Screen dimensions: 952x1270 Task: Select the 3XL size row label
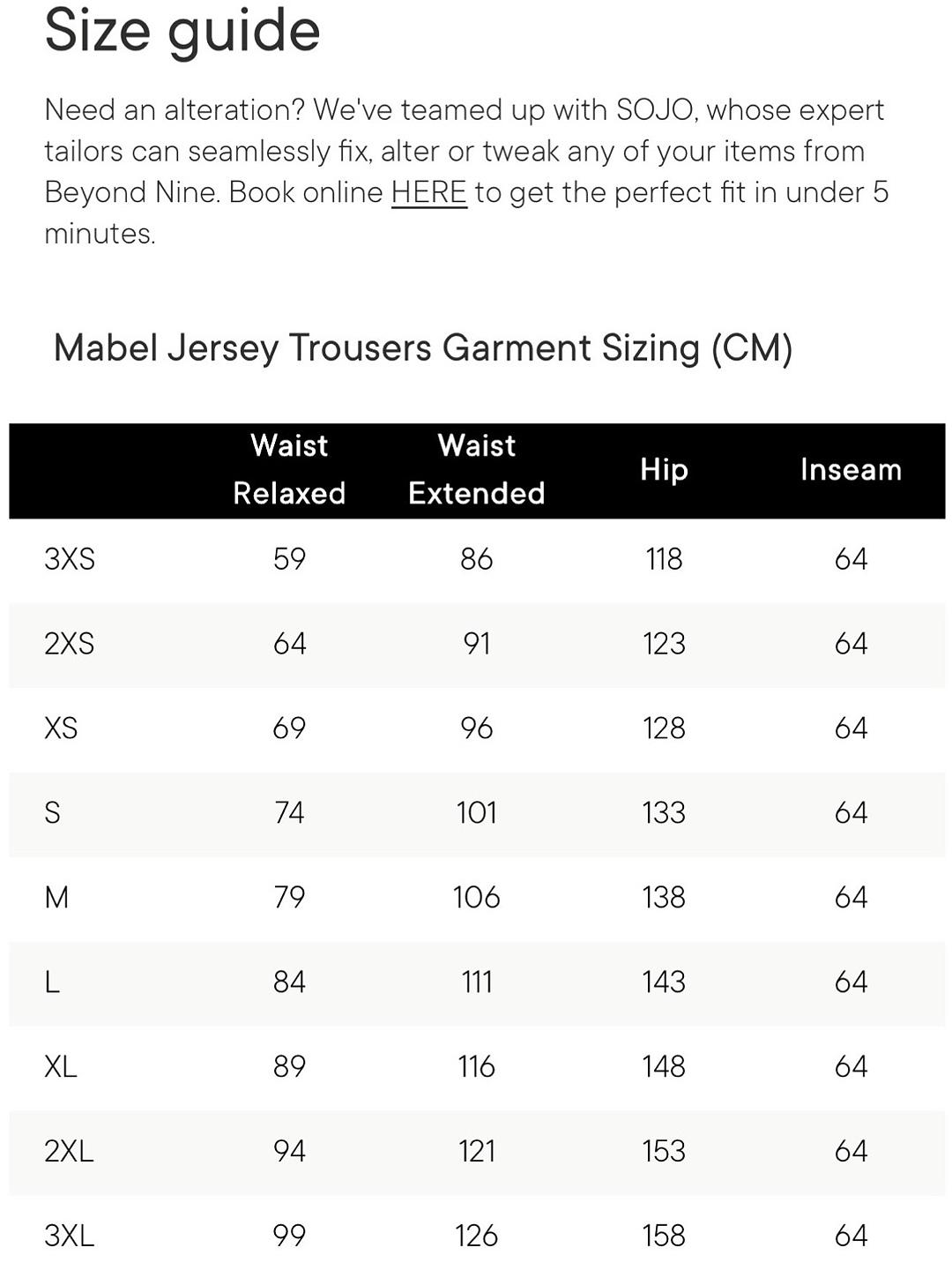tap(69, 1236)
